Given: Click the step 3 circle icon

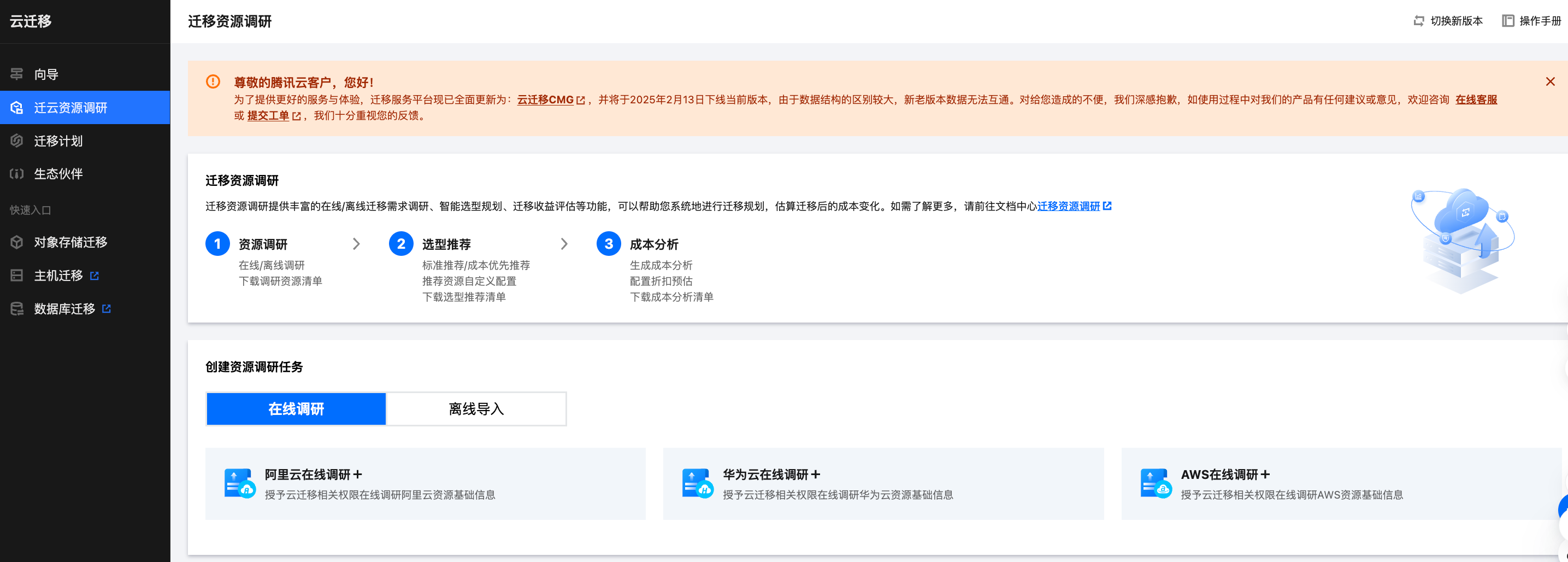Looking at the screenshot, I should coord(609,244).
